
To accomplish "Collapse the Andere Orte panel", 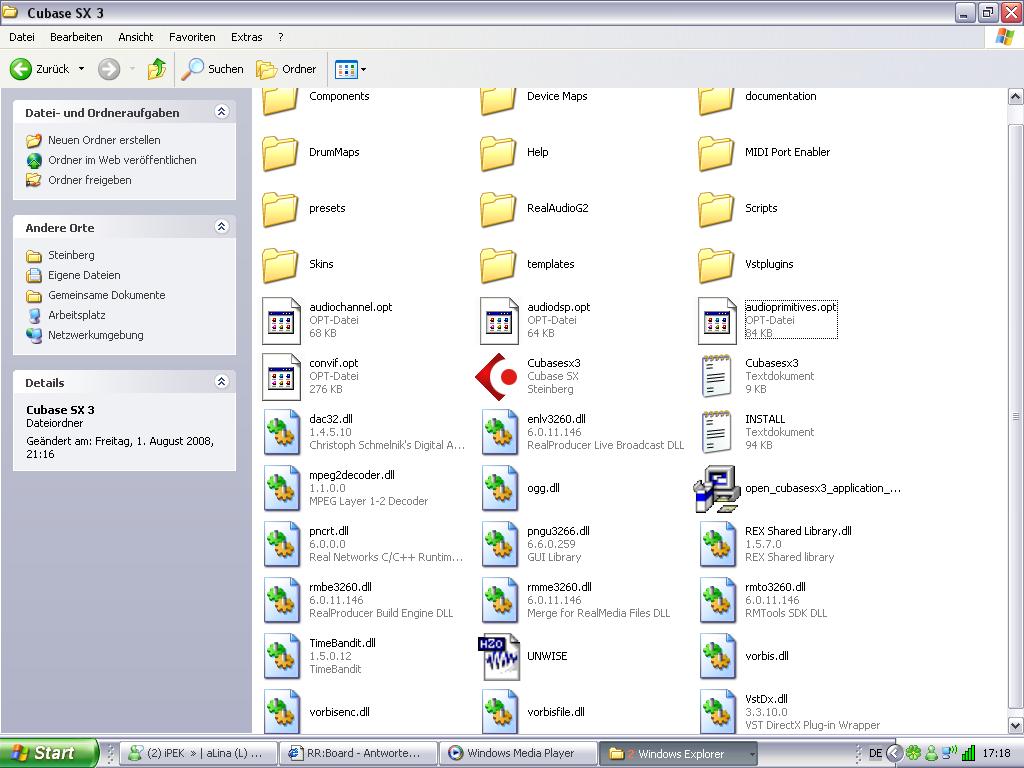I will pyautogui.click(x=221, y=227).
